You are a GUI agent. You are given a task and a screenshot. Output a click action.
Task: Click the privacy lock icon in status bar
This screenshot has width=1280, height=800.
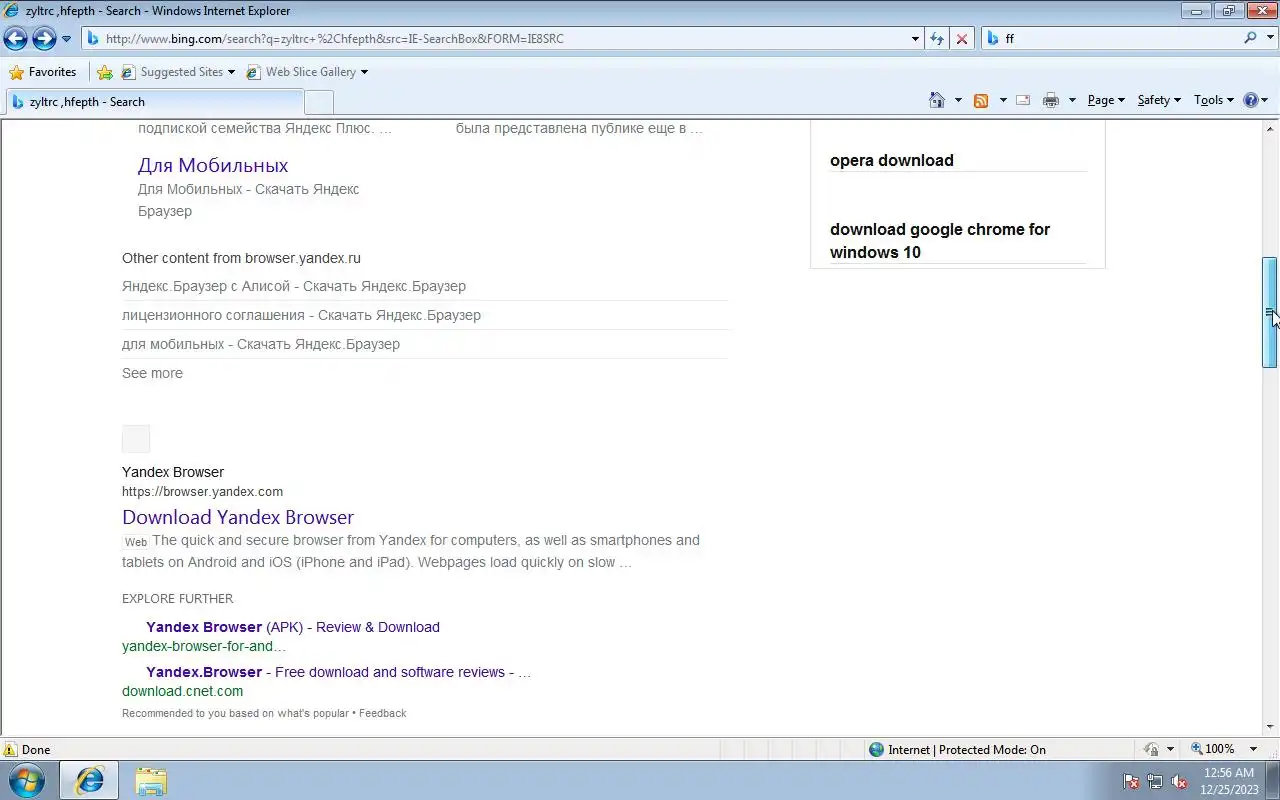click(1152, 749)
